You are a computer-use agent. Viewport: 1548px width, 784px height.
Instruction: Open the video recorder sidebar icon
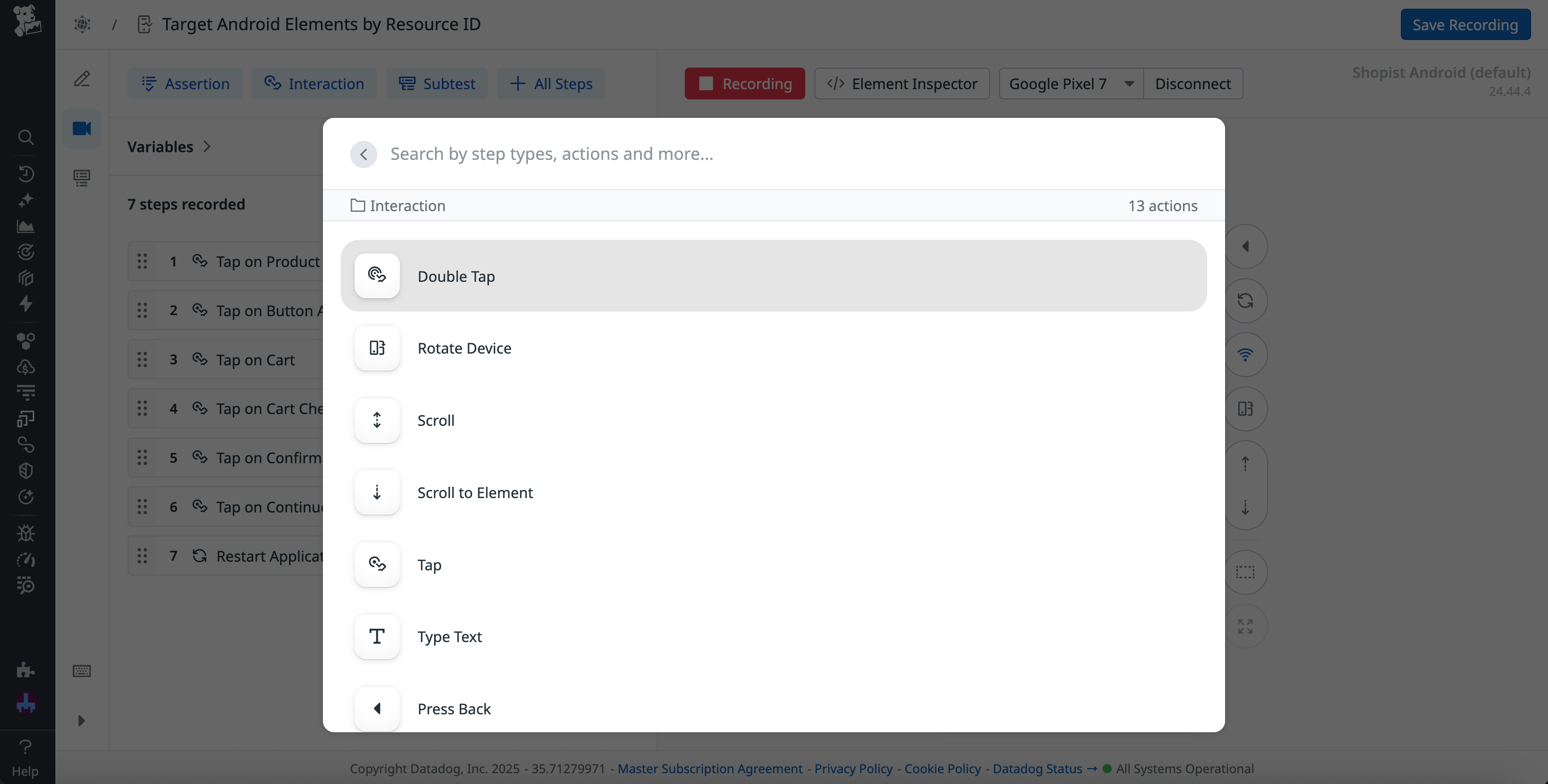[x=82, y=129]
